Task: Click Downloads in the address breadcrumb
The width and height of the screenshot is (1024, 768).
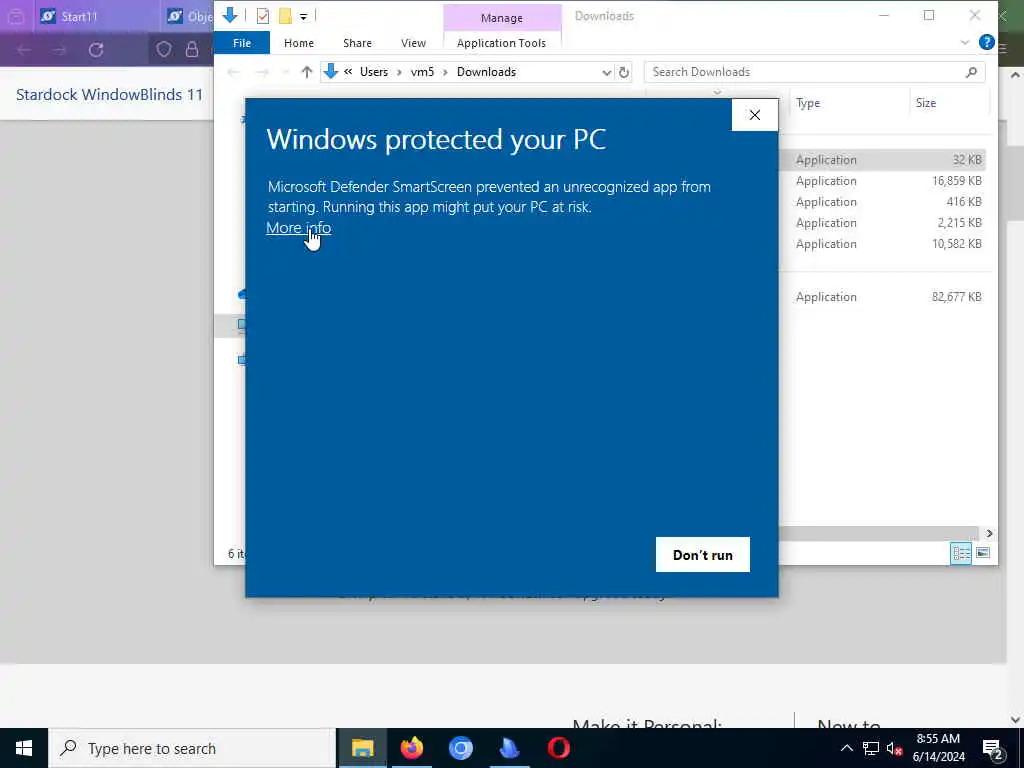Action: tap(486, 72)
